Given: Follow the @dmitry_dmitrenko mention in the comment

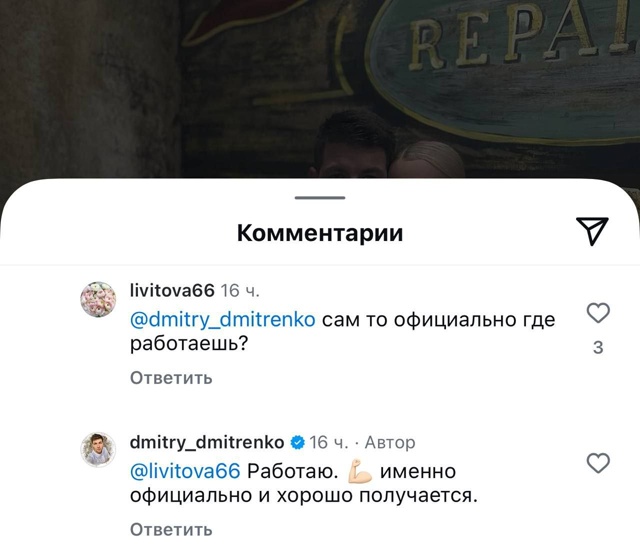Looking at the screenshot, I should tap(222, 320).
